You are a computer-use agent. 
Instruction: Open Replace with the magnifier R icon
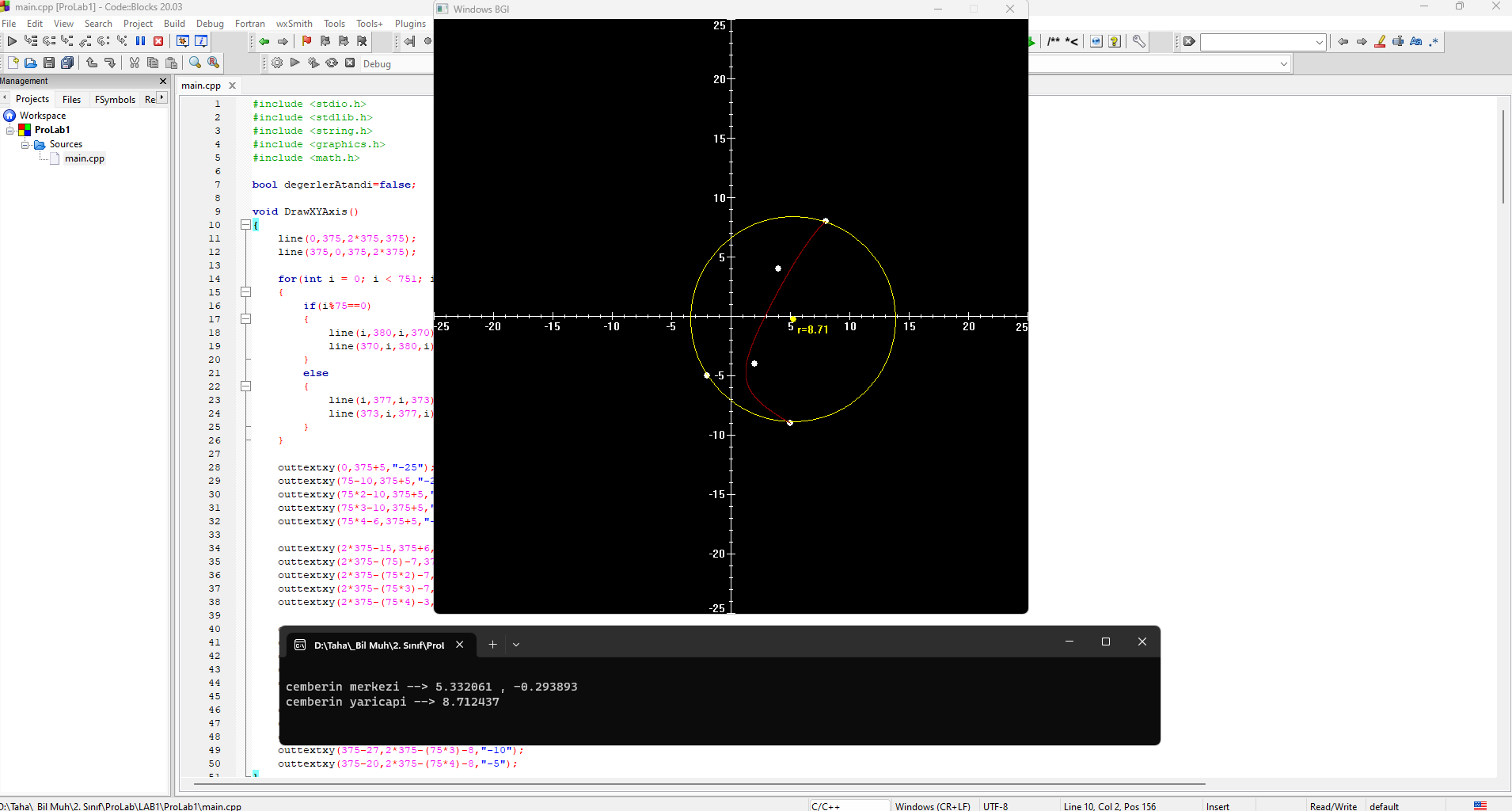pyautogui.click(x=214, y=63)
